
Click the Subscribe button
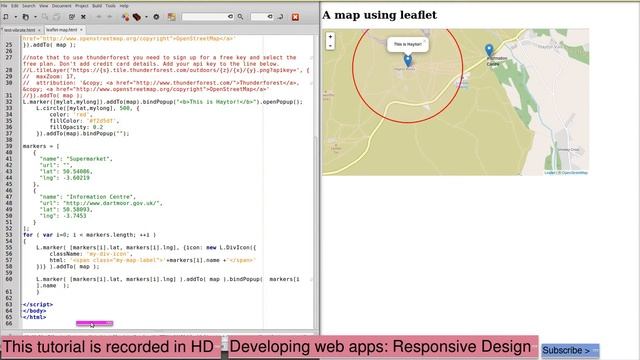tap(570, 350)
